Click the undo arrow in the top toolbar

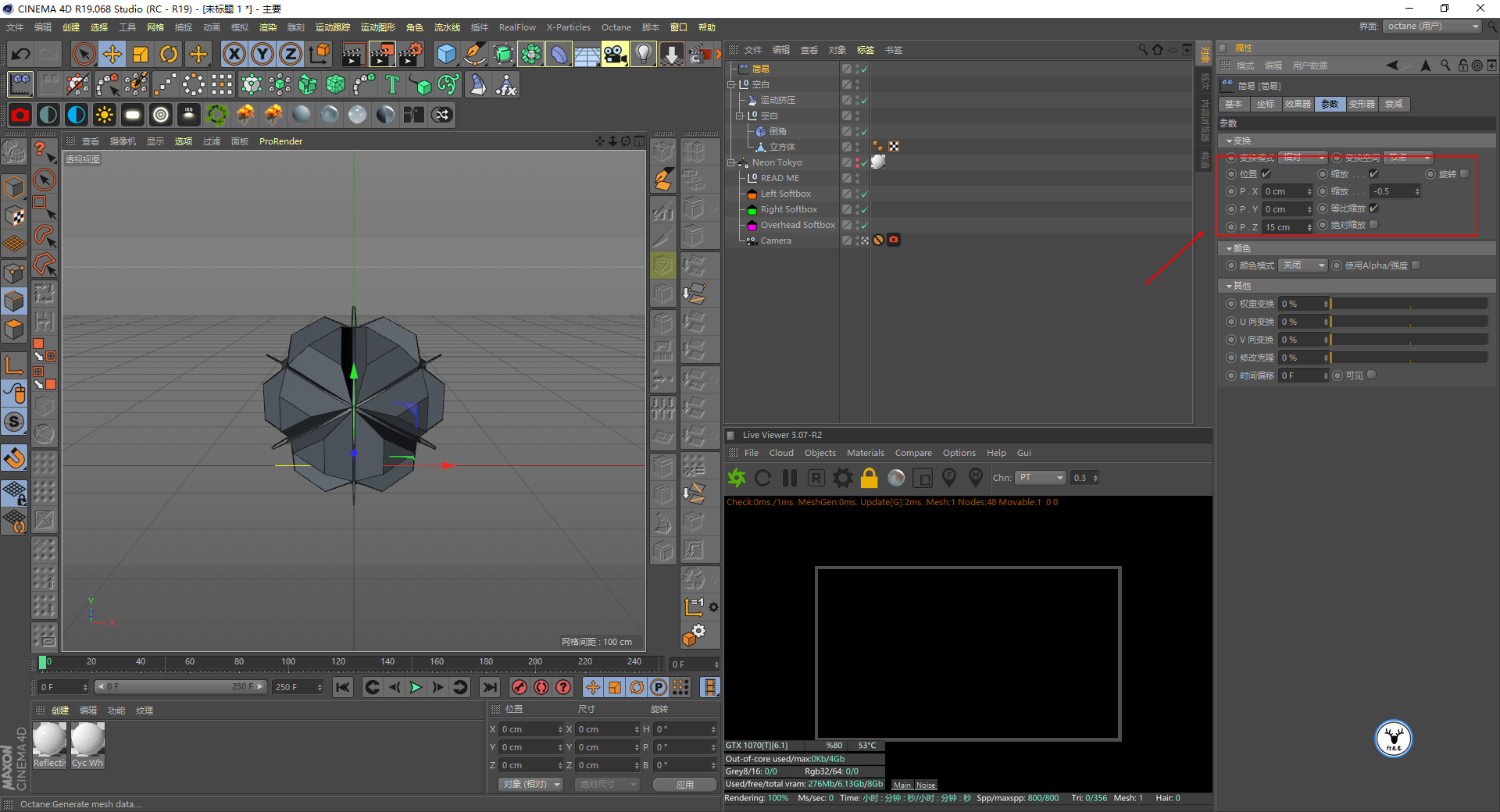click(21, 54)
